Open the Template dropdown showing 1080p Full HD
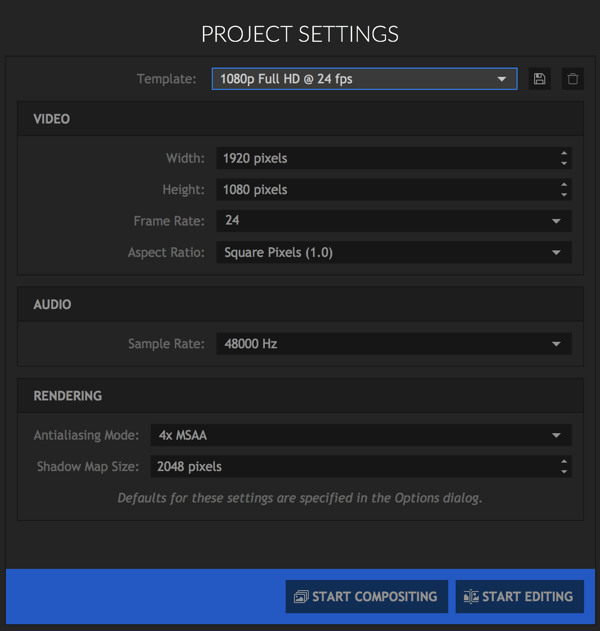 [365, 79]
